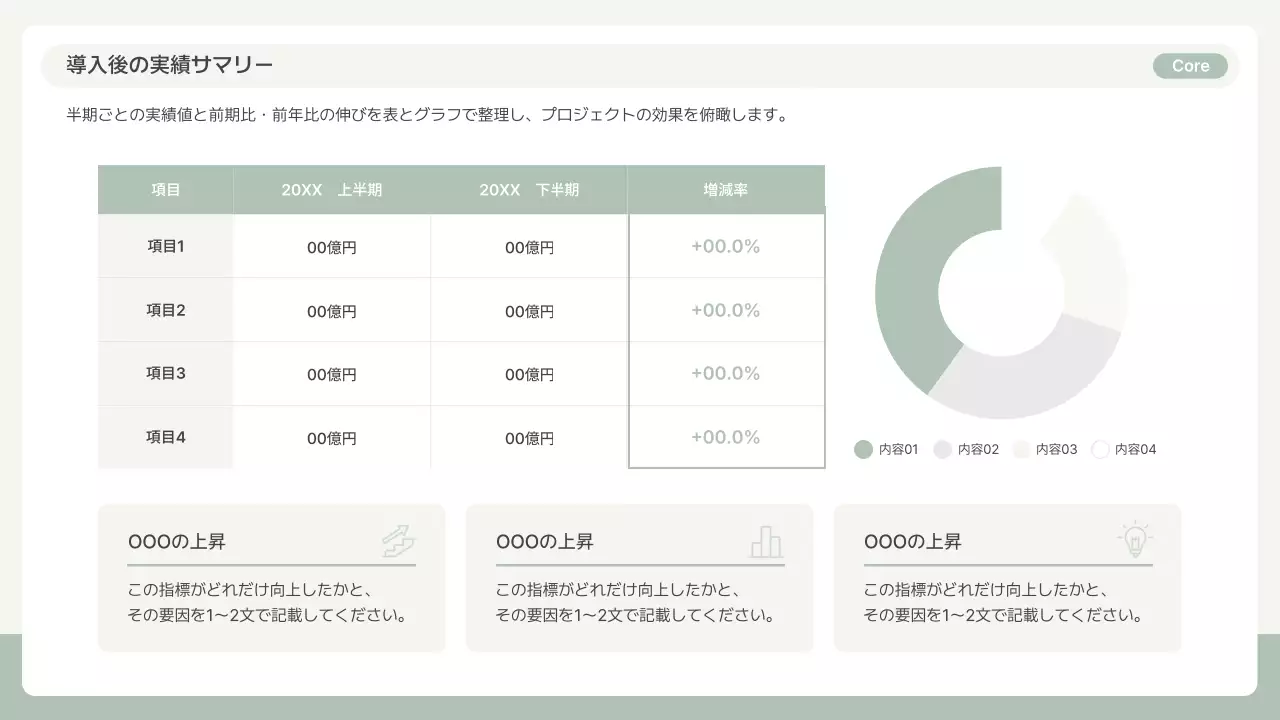Click the 項目1 row label
The height and width of the screenshot is (720, 1280).
[165, 245]
